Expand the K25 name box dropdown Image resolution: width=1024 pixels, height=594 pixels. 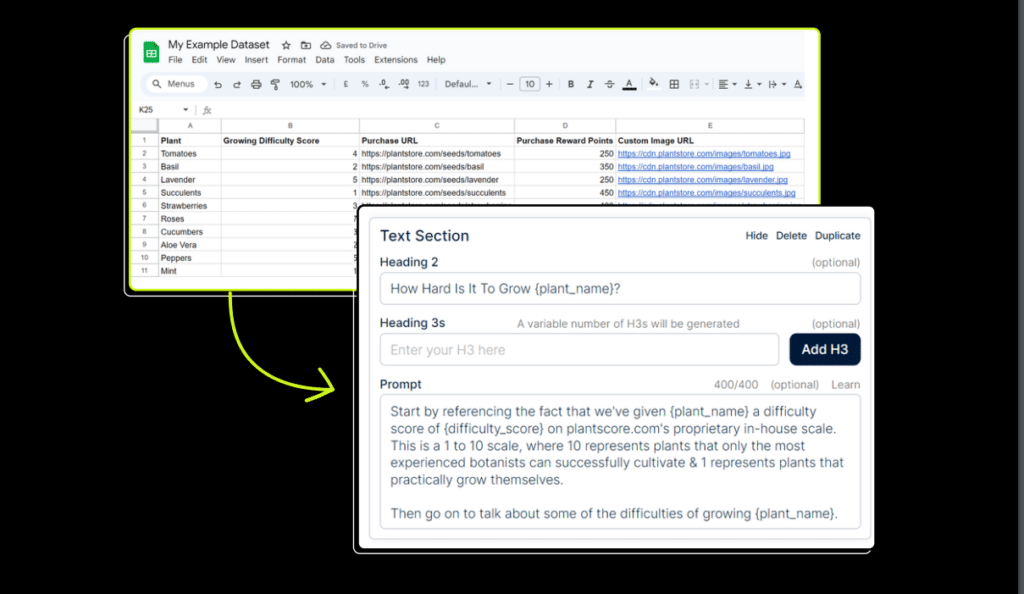tap(185, 110)
